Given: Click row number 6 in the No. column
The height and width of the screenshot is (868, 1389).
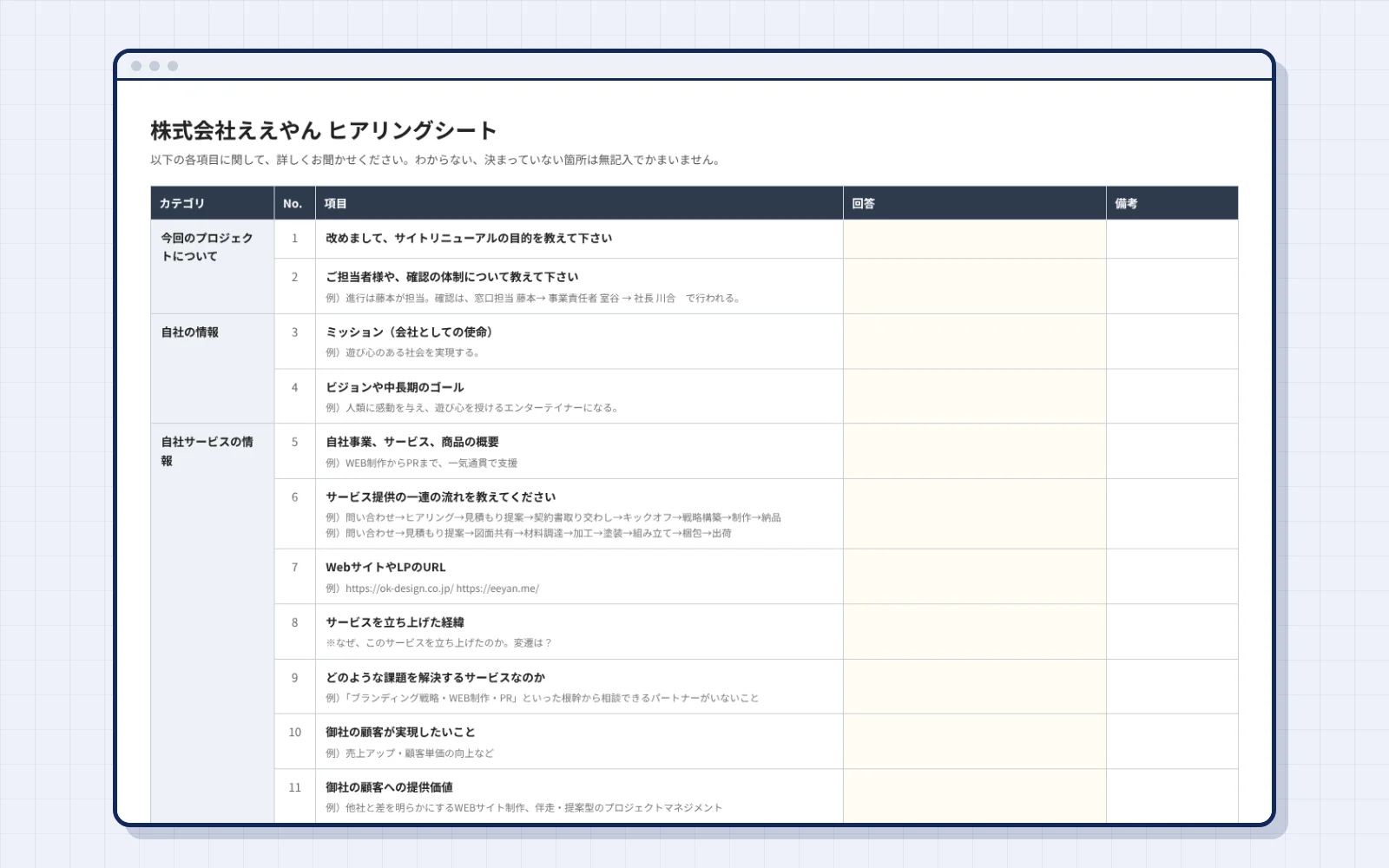Looking at the screenshot, I should click(295, 497).
